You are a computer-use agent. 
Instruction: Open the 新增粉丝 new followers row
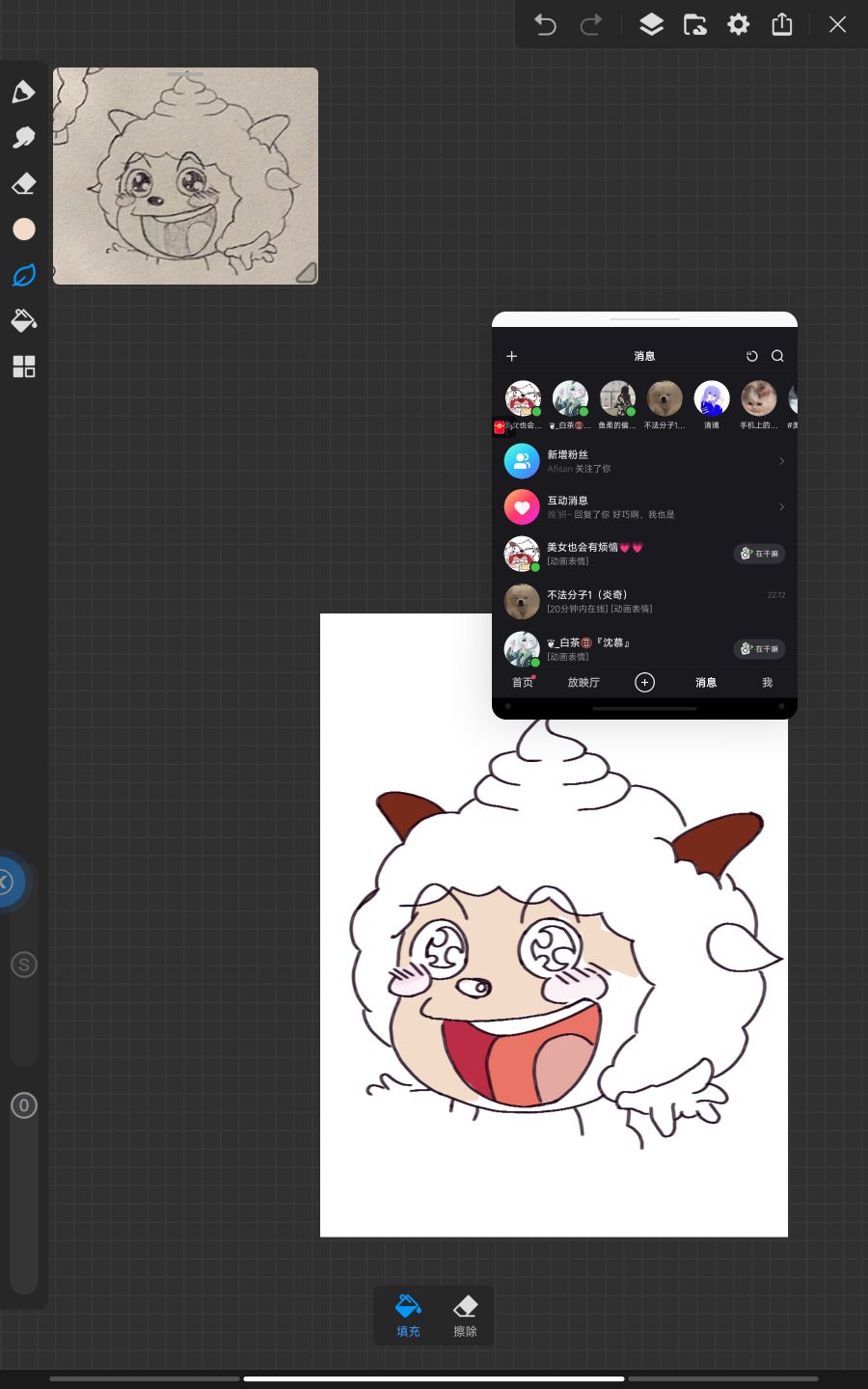coord(644,461)
